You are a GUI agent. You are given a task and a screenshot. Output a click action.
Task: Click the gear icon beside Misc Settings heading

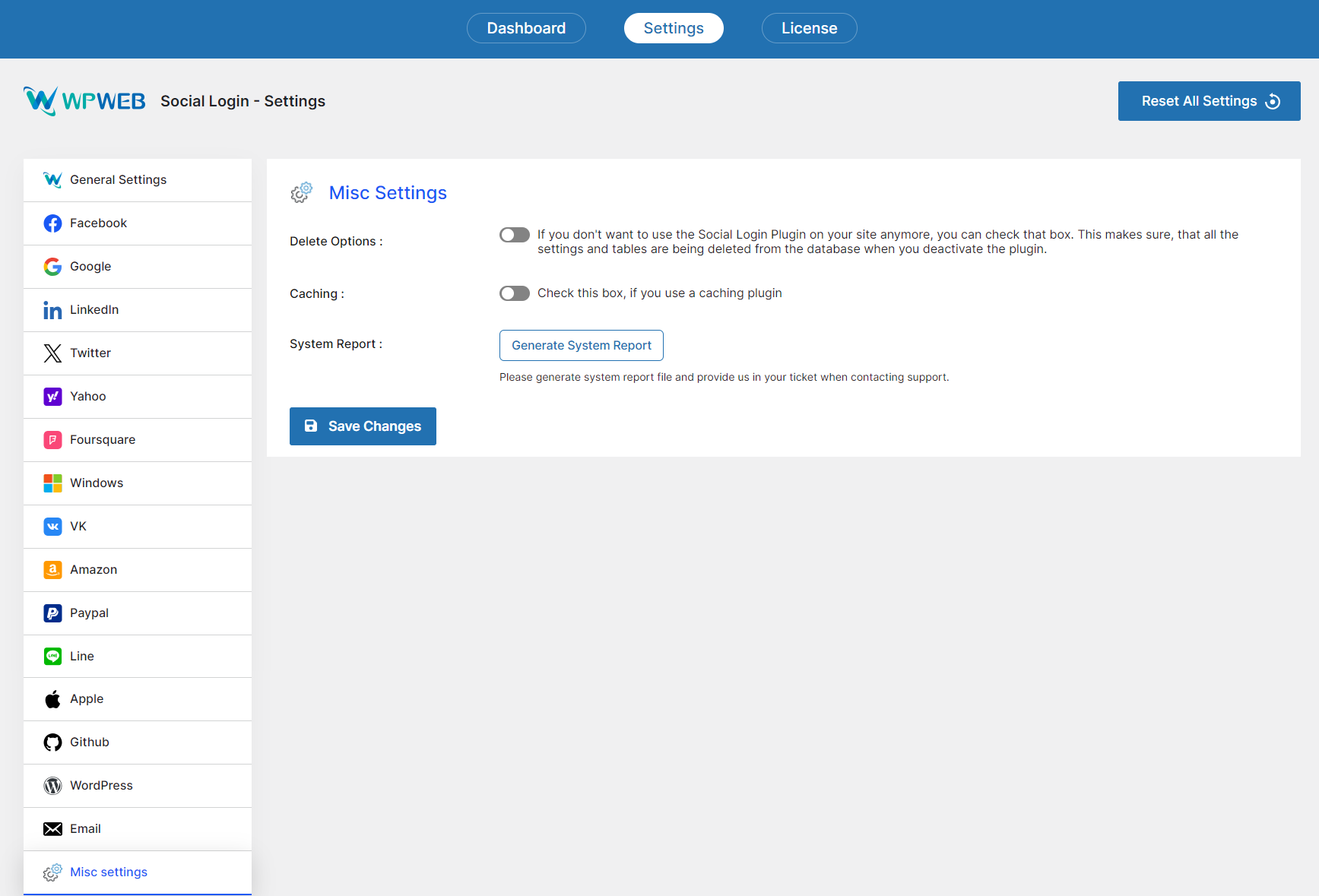coord(302,193)
